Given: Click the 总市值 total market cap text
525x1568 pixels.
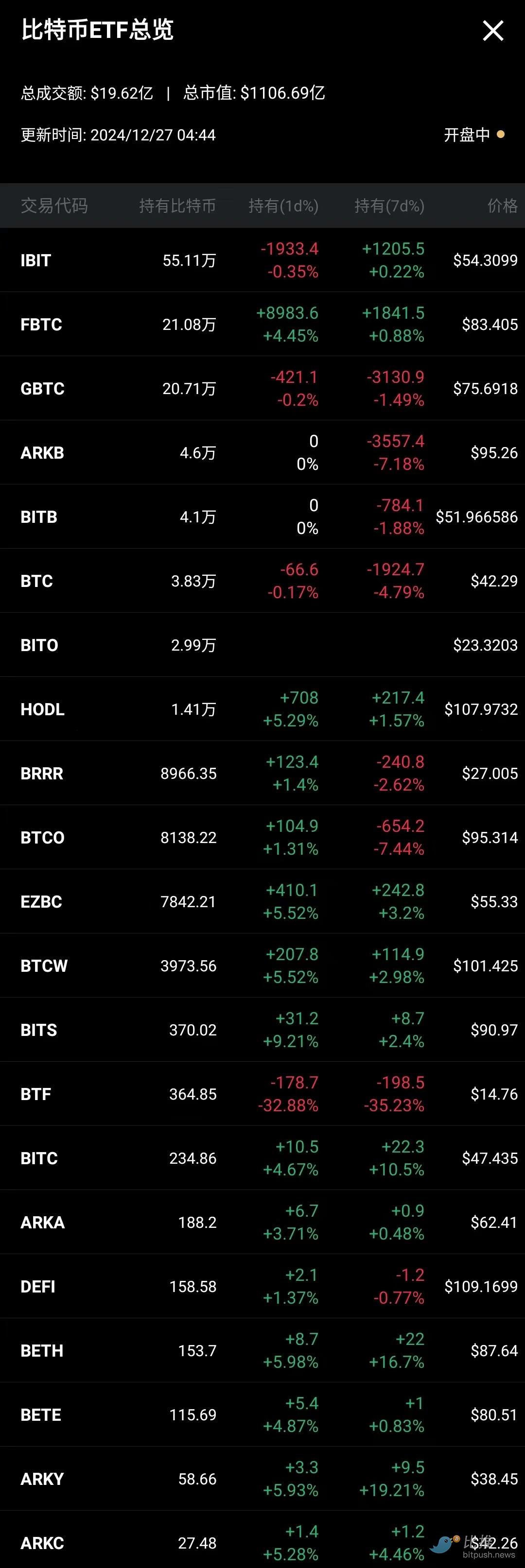Looking at the screenshot, I should pos(254,93).
